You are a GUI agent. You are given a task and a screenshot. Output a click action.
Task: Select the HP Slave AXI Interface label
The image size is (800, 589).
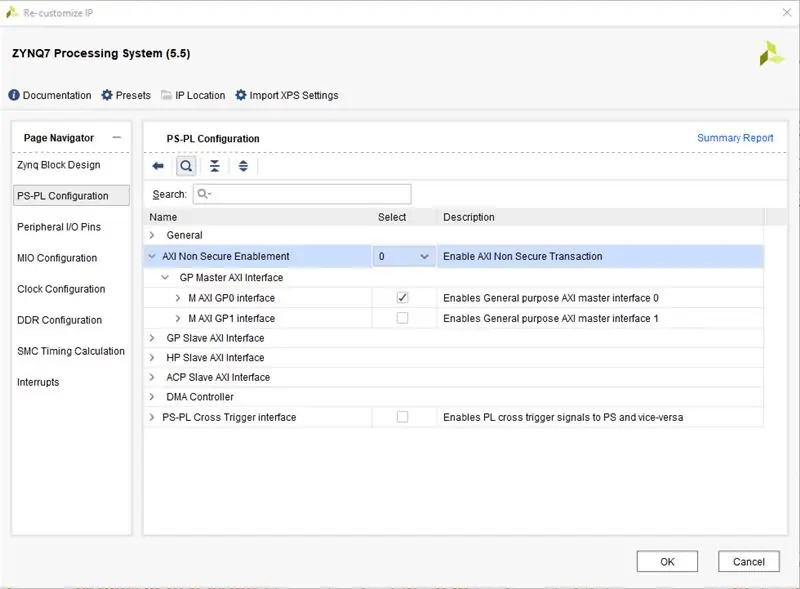tap(215, 357)
